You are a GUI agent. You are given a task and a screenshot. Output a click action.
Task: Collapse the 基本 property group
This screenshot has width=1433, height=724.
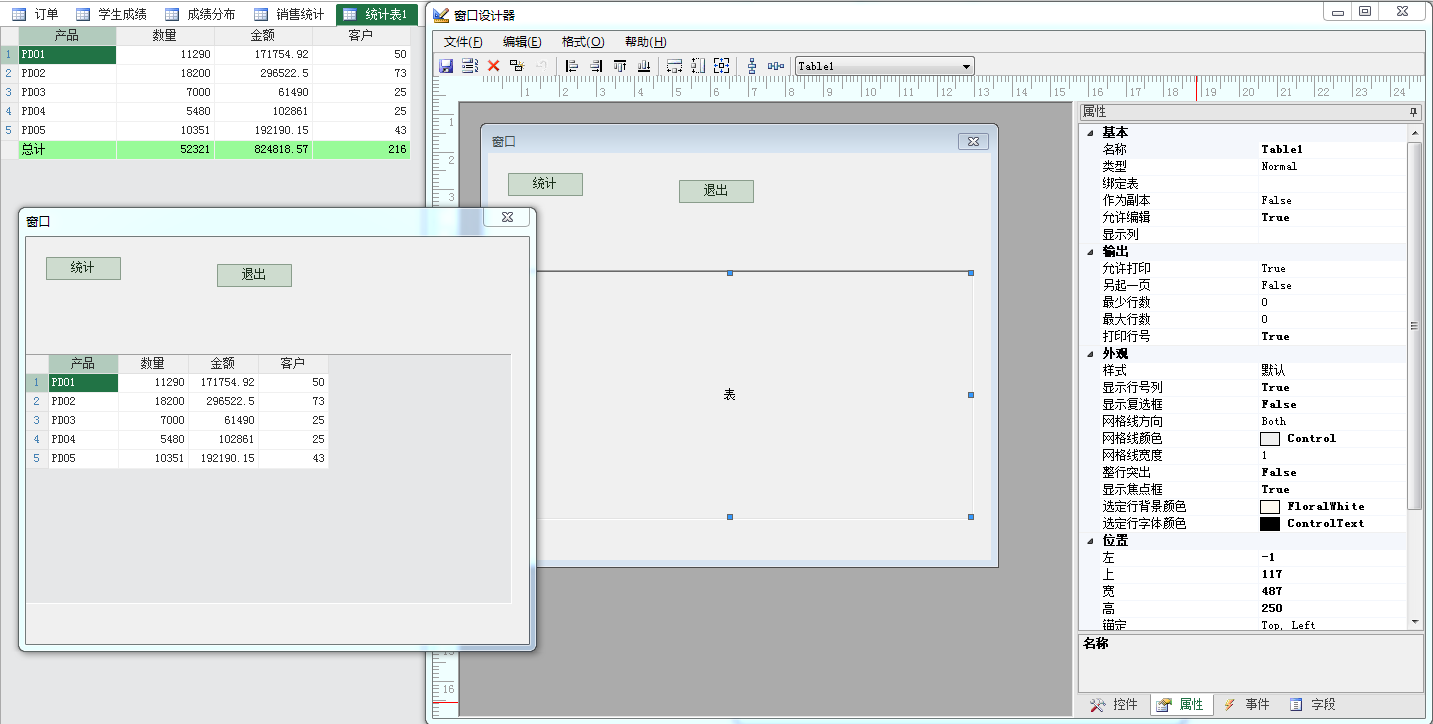[x=1089, y=132]
